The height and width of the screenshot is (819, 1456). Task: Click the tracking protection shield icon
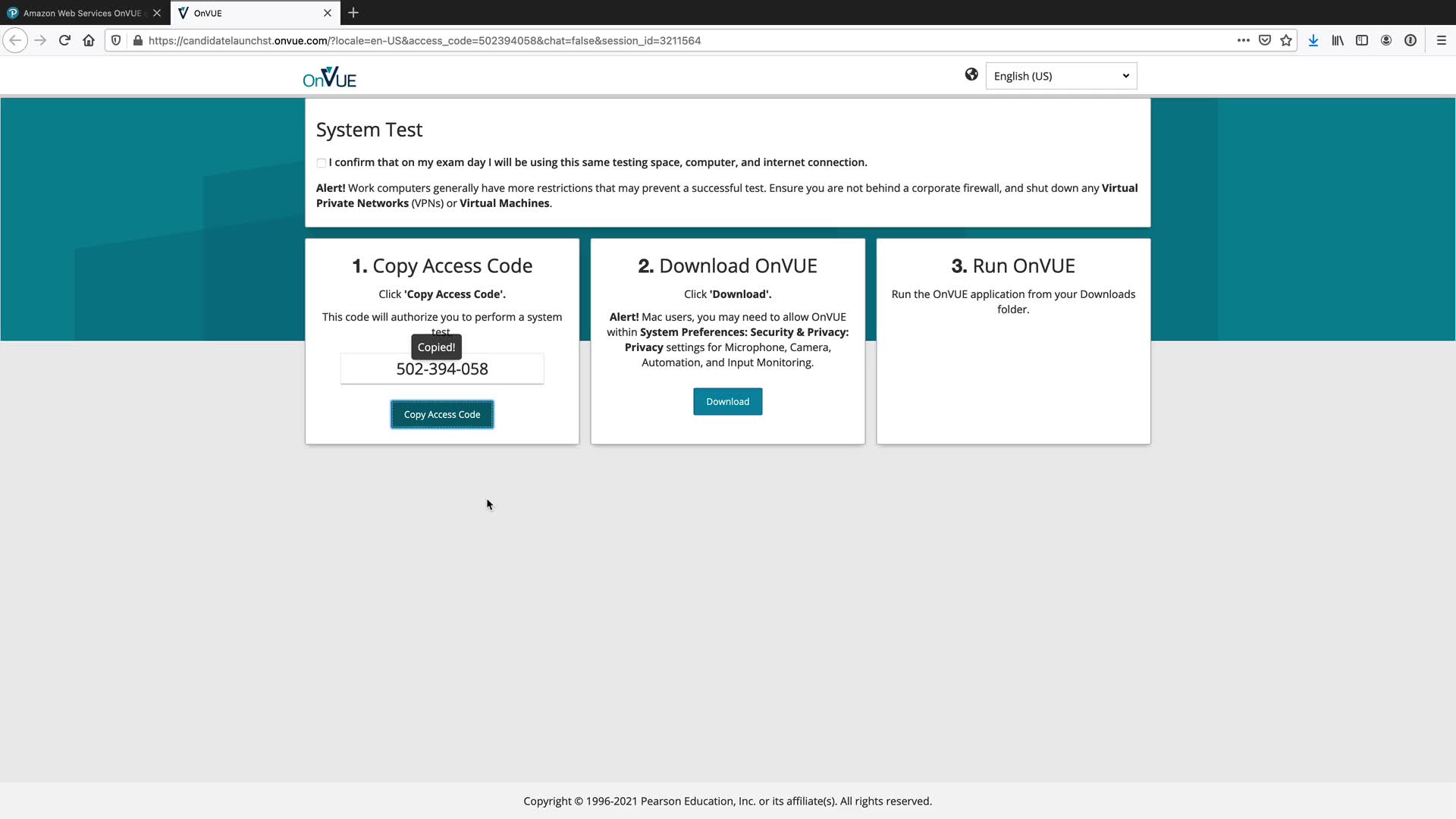tap(116, 40)
